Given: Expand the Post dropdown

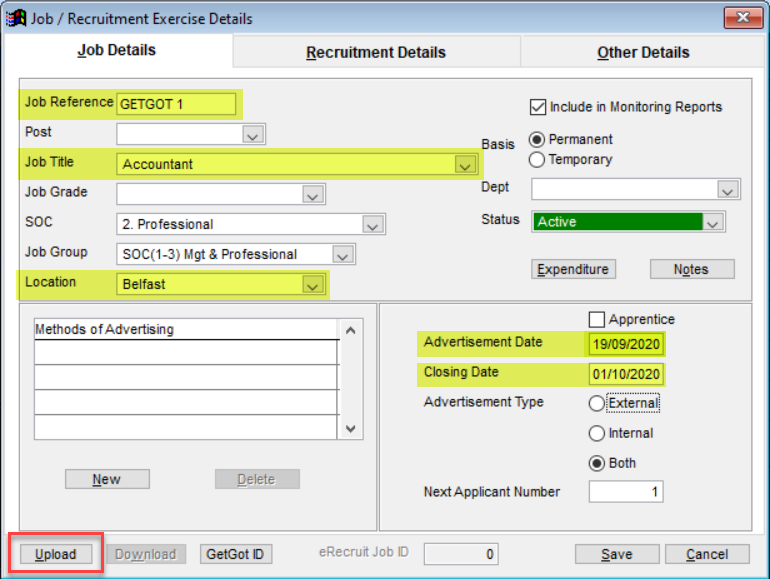Looking at the screenshot, I should pos(253,134).
